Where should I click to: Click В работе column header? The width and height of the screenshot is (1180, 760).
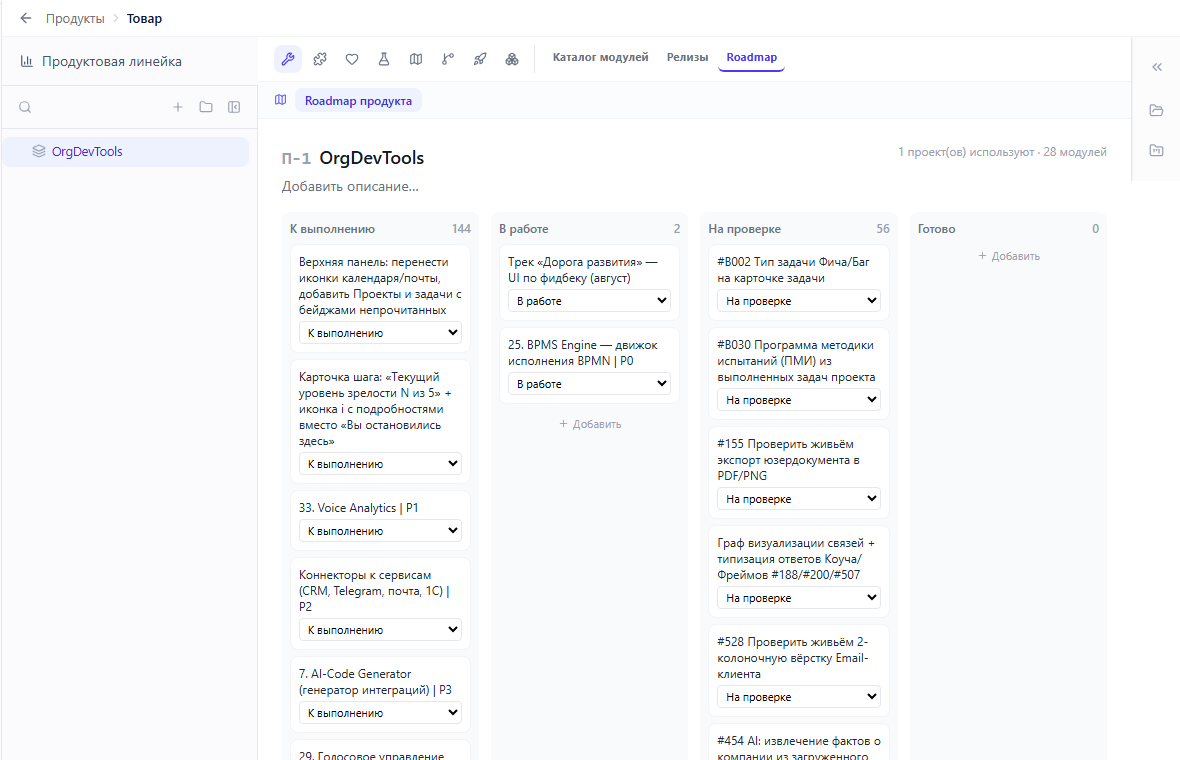click(524, 229)
